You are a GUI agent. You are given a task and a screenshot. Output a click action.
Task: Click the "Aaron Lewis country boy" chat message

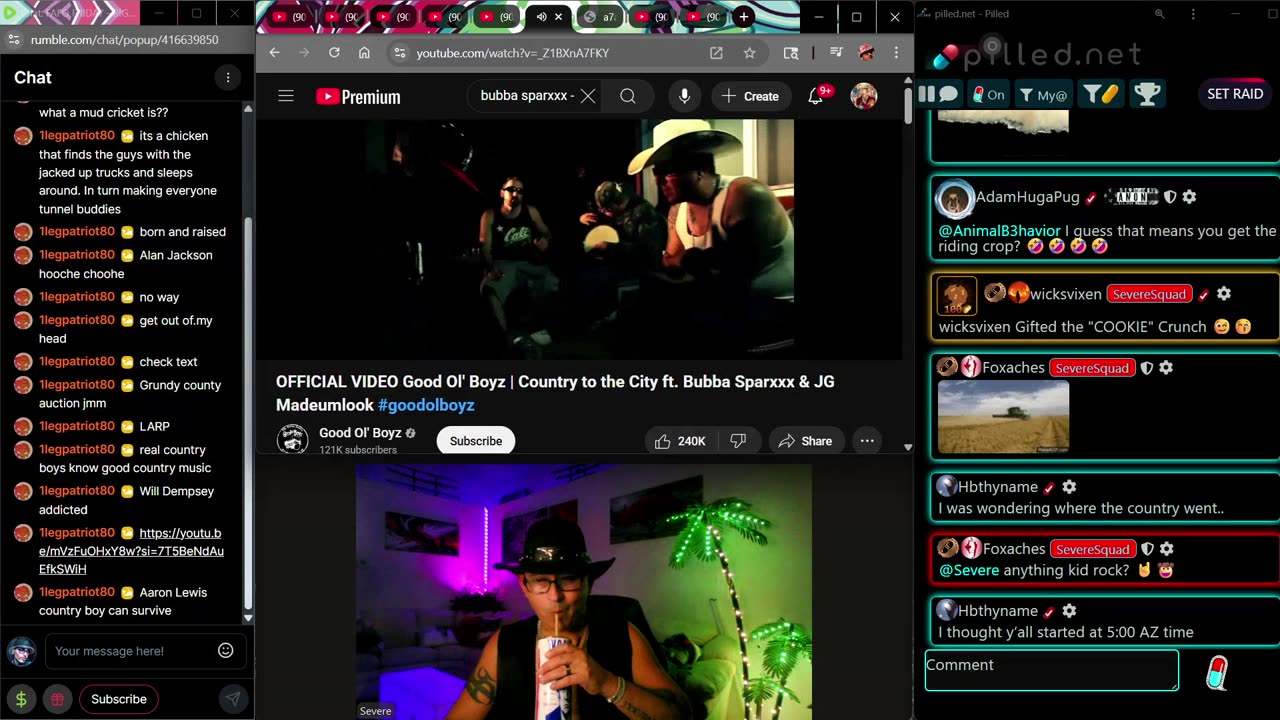click(x=123, y=601)
